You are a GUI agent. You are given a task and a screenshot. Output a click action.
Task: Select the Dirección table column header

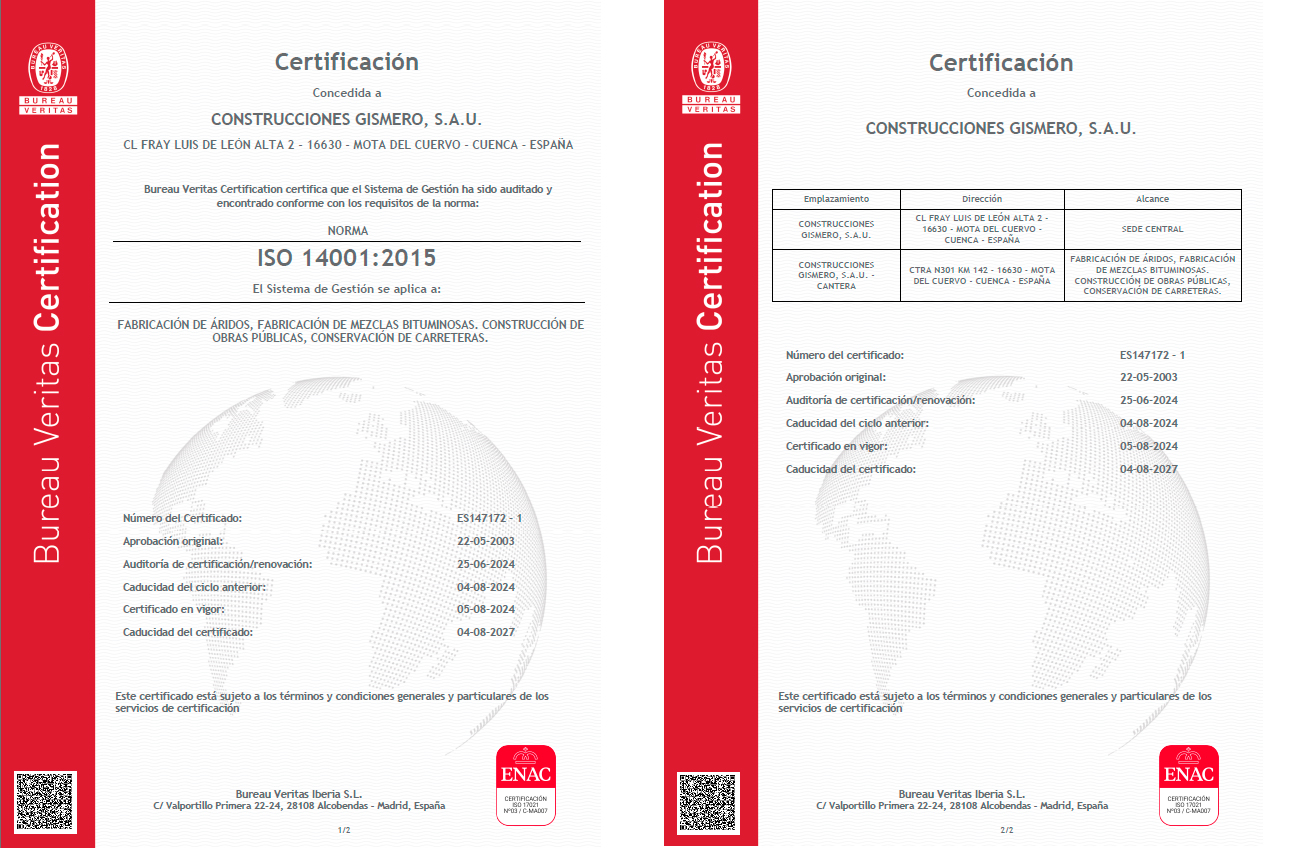tap(981, 199)
